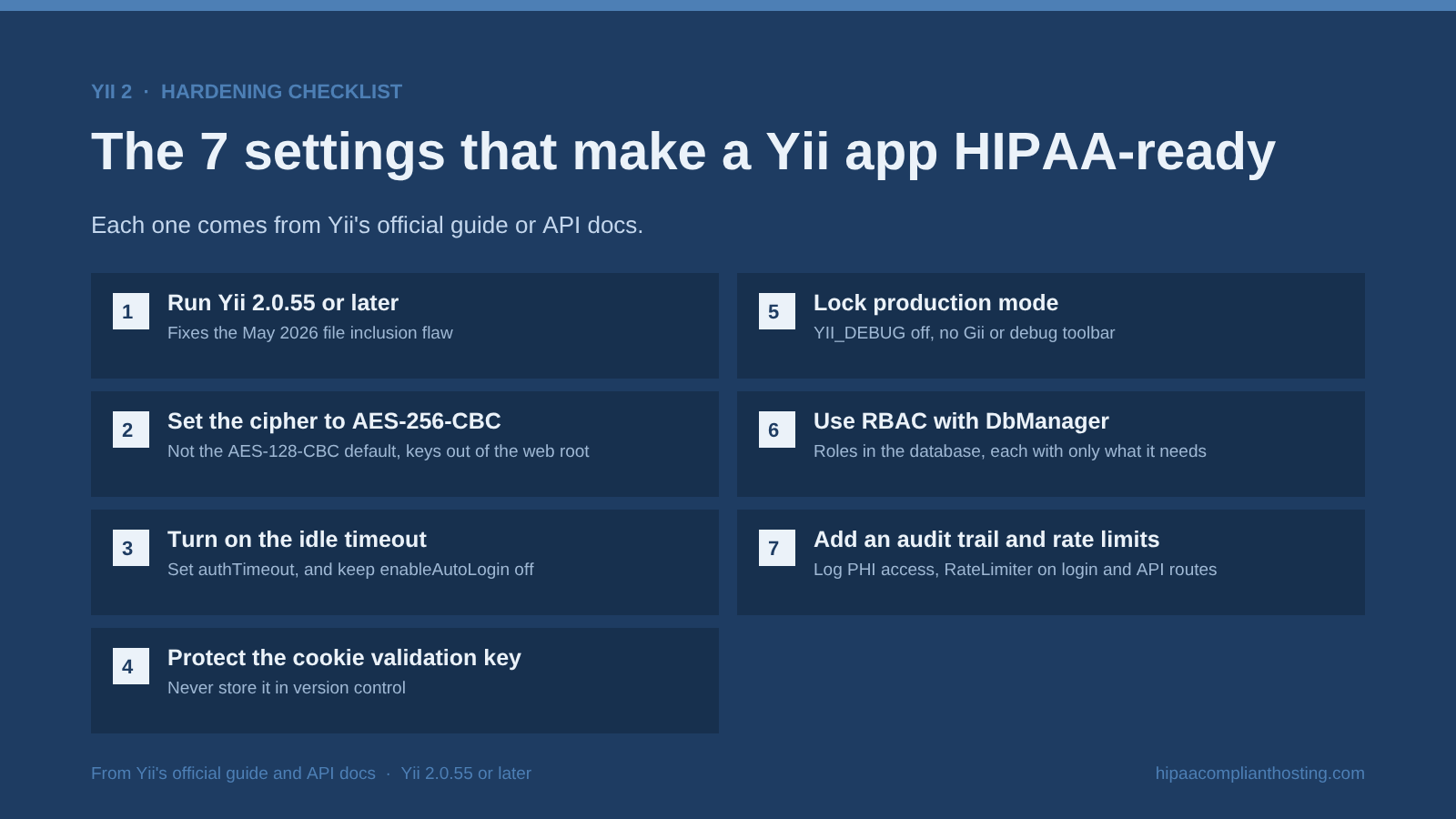Select 'Lock production mode' heading
This screenshot has height=819, width=1456.
coord(935,303)
